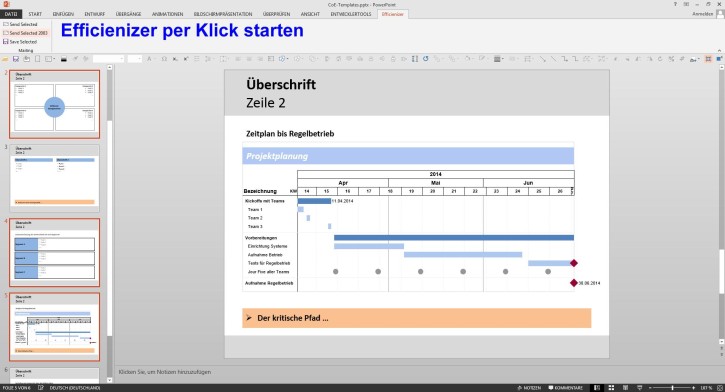Image resolution: width=725 pixels, height=392 pixels.
Task: Open the font size combo box
Action: (135, 59)
